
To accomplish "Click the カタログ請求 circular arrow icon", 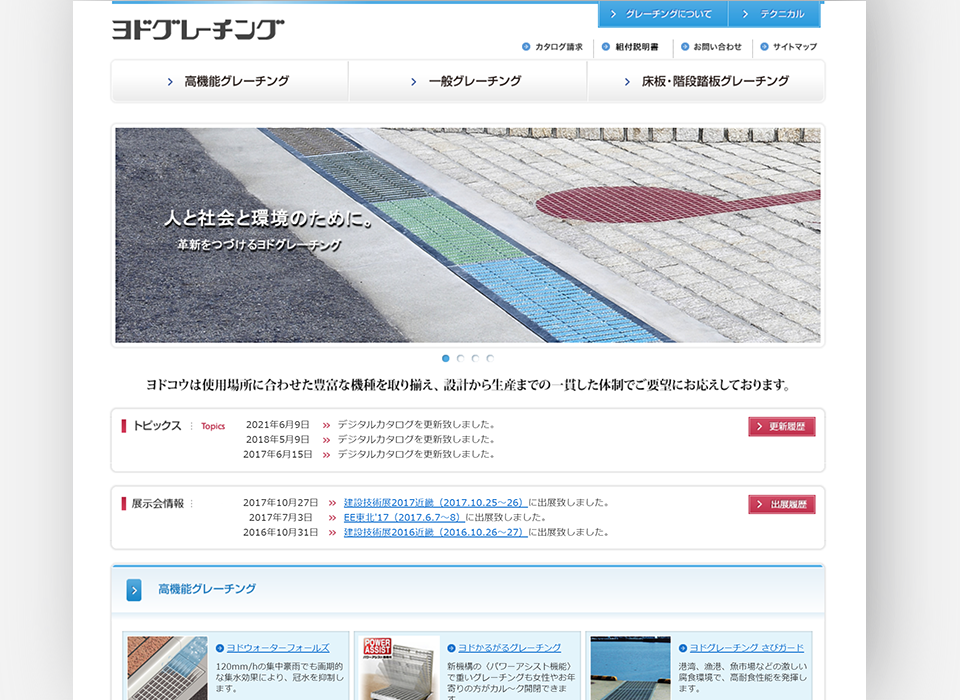I will click(525, 47).
